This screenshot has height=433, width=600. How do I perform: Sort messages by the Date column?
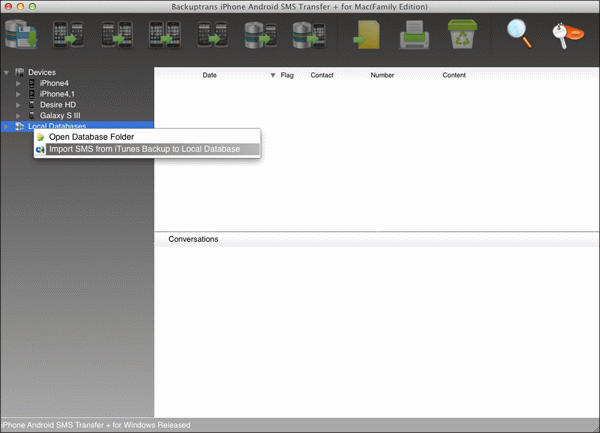[x=209, y=75]
